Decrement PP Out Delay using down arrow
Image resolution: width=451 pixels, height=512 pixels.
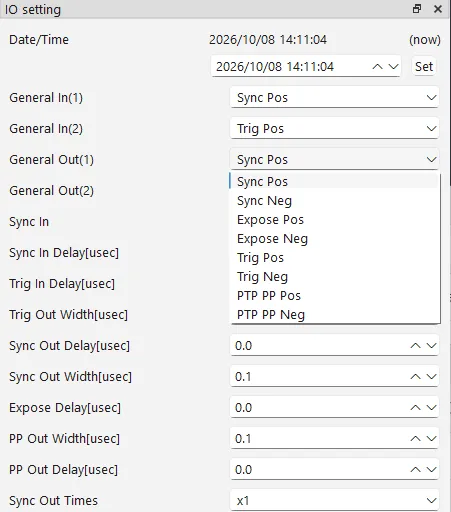pos(431,470)
